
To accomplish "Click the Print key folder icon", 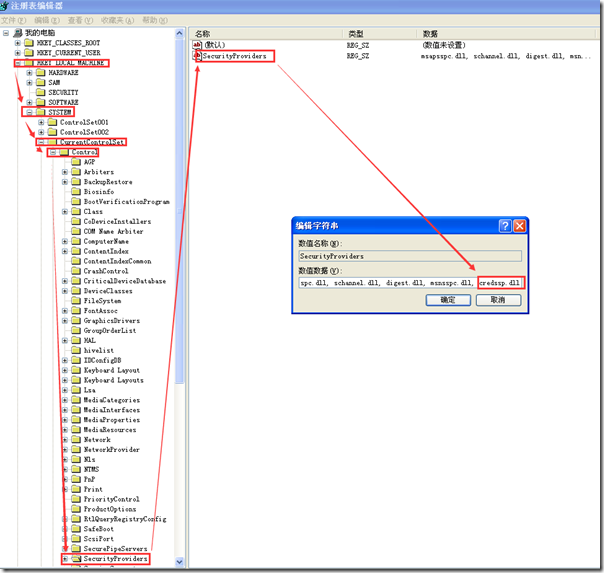I will tap(76, 489).
